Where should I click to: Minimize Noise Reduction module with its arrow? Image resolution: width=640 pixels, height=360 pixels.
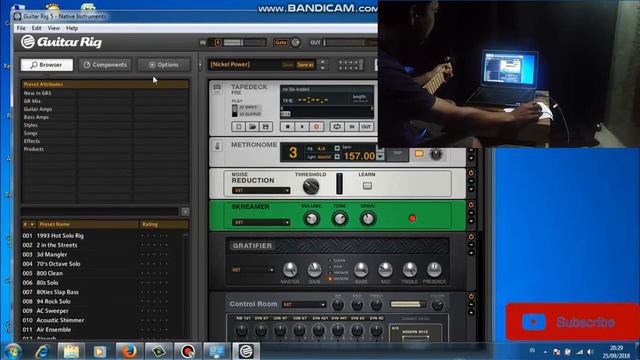471,181
